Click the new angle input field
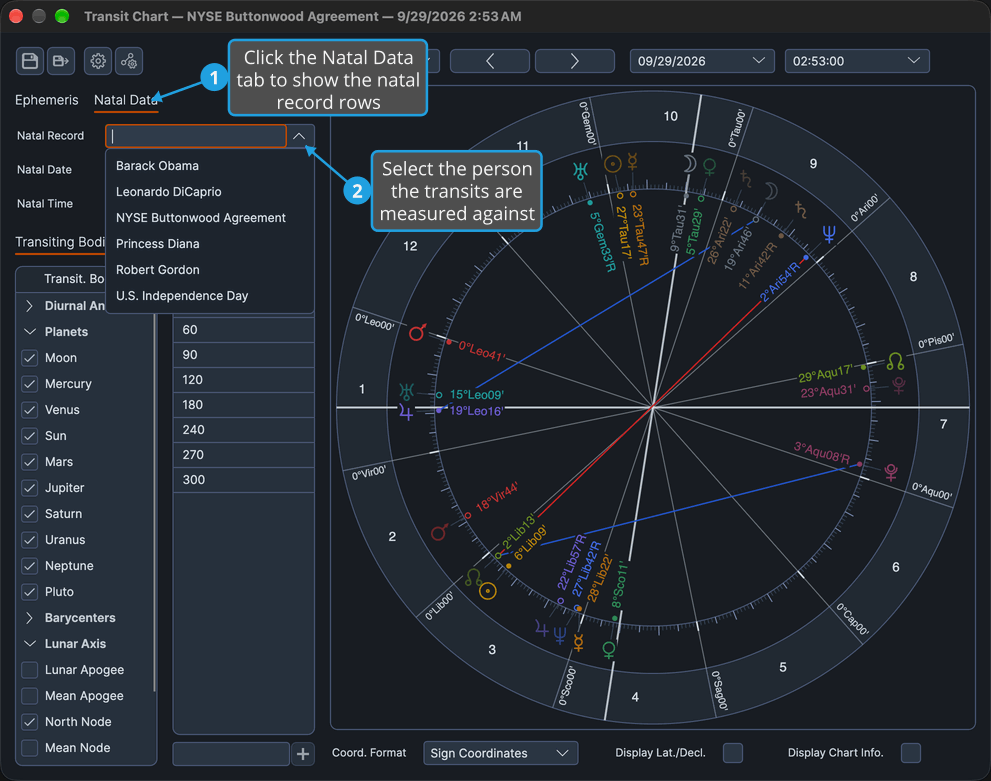The width and height of the screenshot is (991, 781). [x=231, y=754]
